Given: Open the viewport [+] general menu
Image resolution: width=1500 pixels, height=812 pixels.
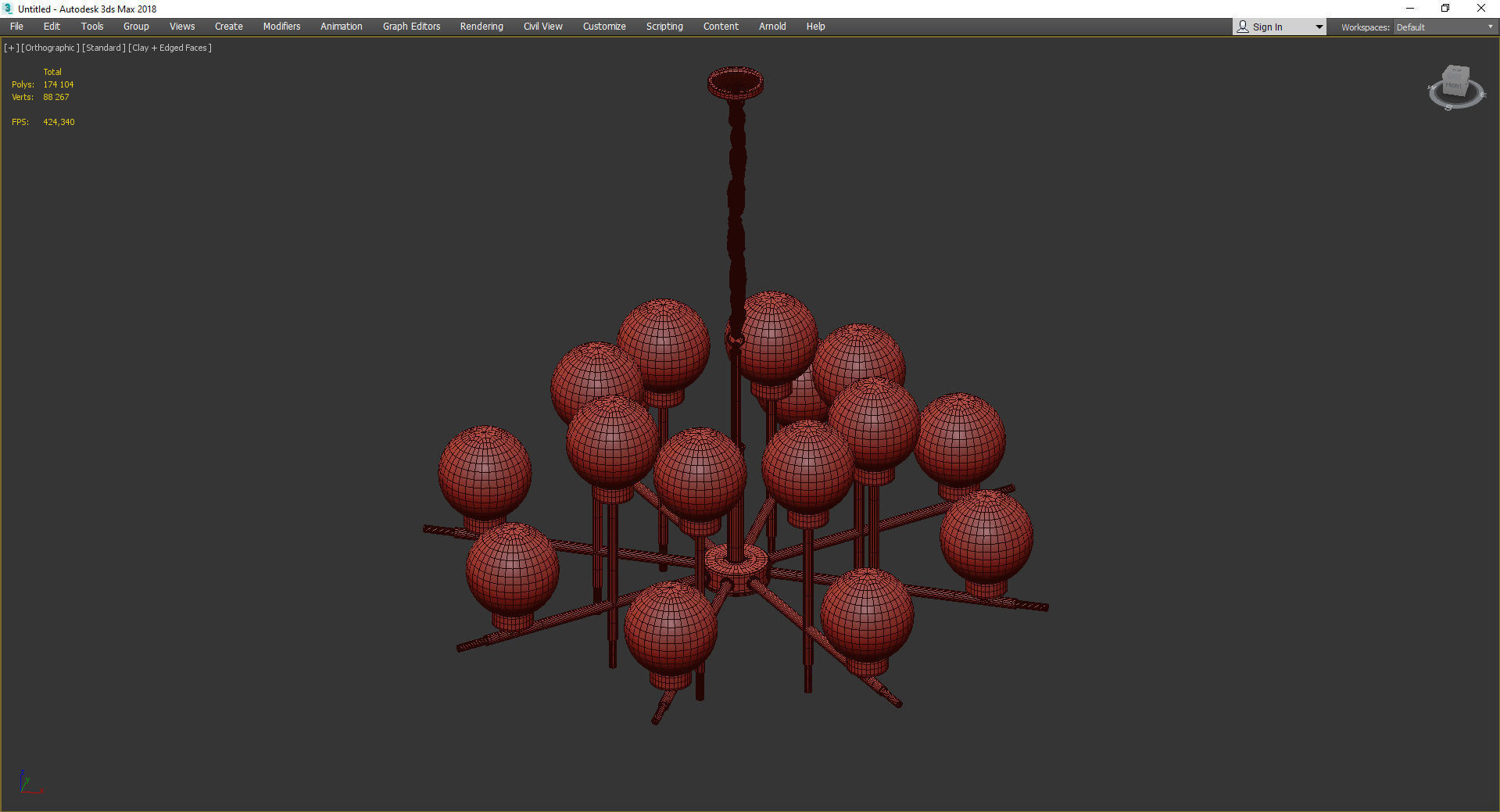Looking at the screenshot, I should click(x=11, y=48).
